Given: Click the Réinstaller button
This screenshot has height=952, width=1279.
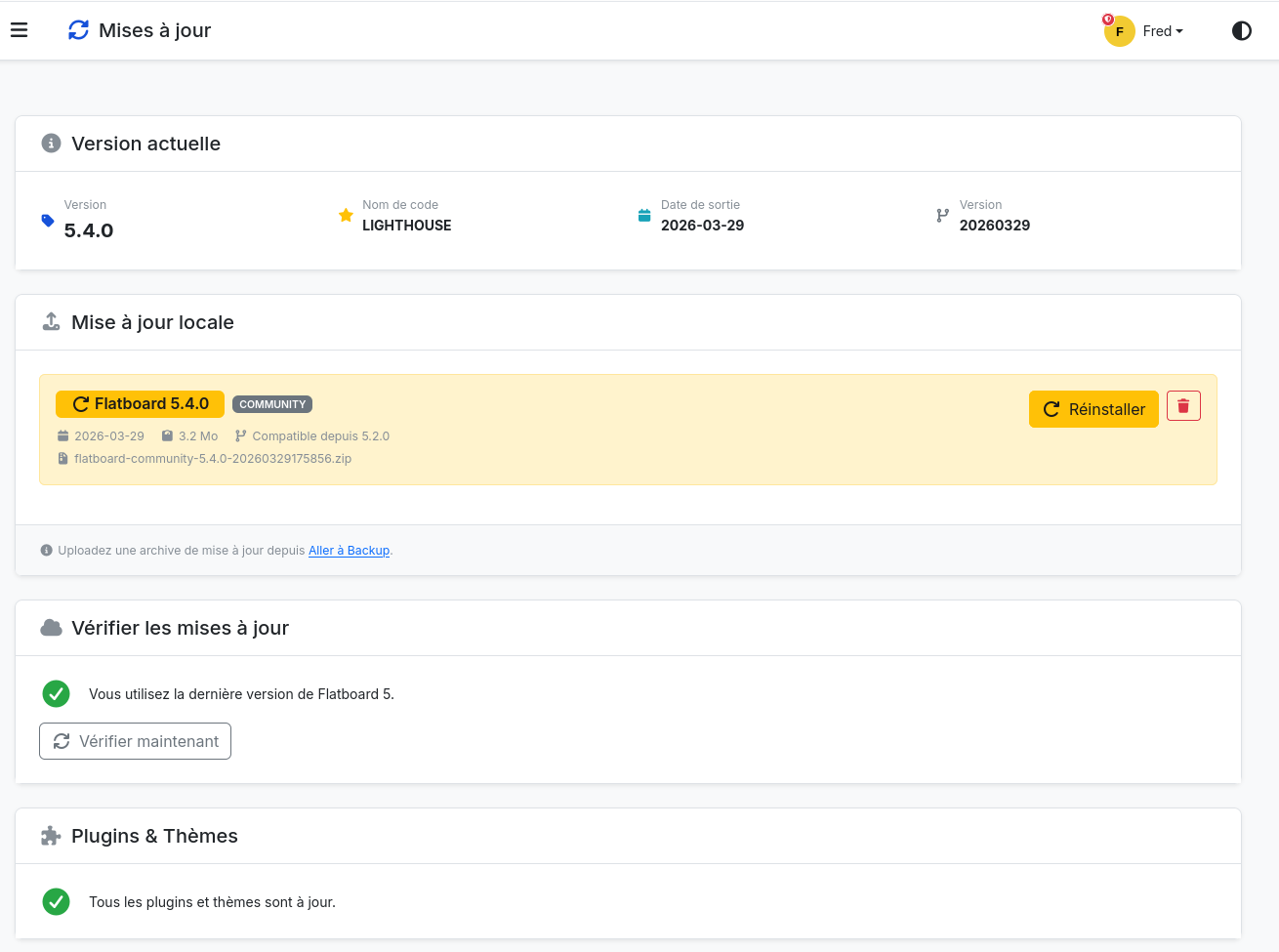Looking at the screenshot, I should tap(1093, 409).
